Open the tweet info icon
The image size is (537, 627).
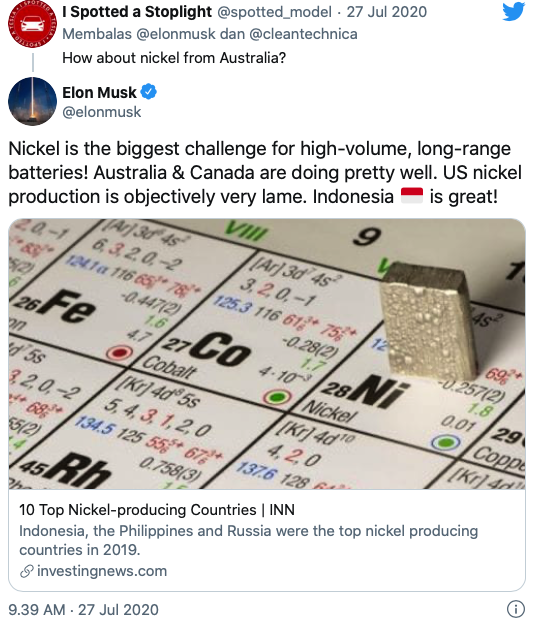click(x=516, y=609)
